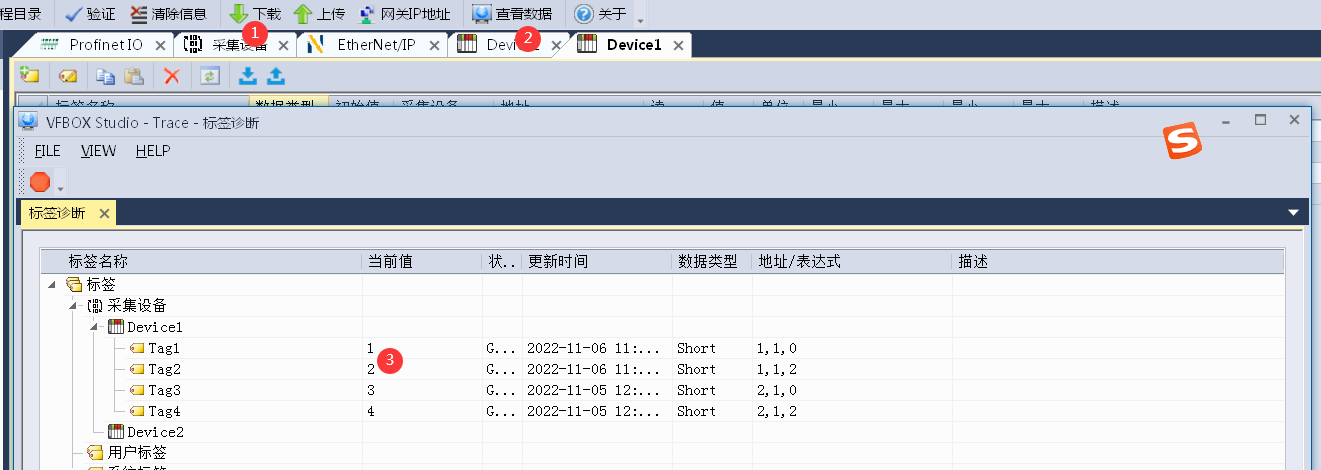1321x470 pixels.
Task: Select the 用户标签 tree node
Action: point(137,453)
